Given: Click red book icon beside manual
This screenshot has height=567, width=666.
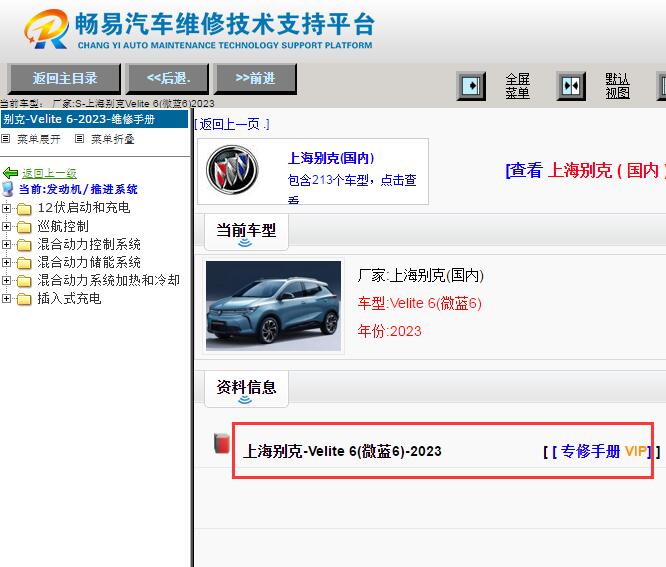Looking at the screenshot, I should [x=221, y=443].
